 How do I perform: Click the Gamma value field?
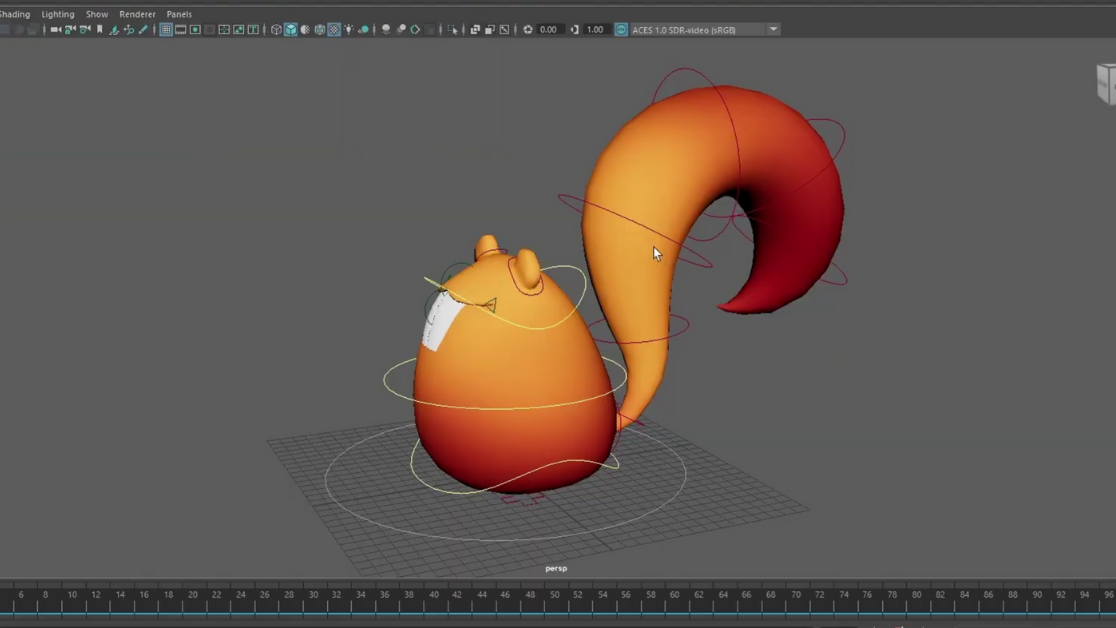click(x=595, y=30)
